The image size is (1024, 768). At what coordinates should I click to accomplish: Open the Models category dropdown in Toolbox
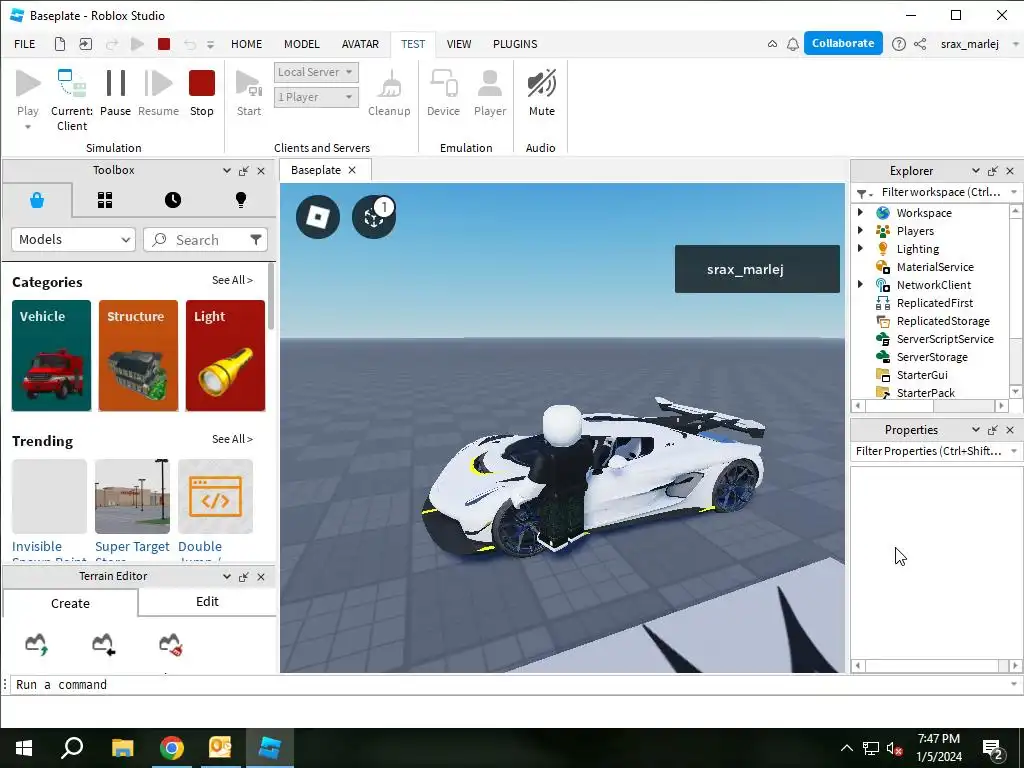73,240
